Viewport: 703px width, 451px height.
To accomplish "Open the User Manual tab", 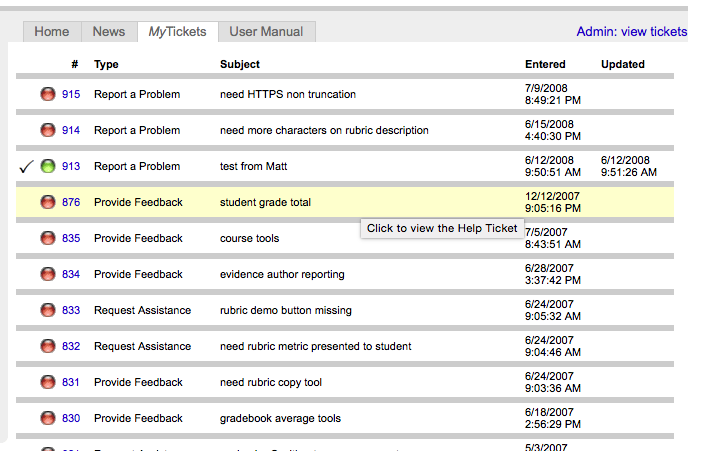I will click(266, 31).
